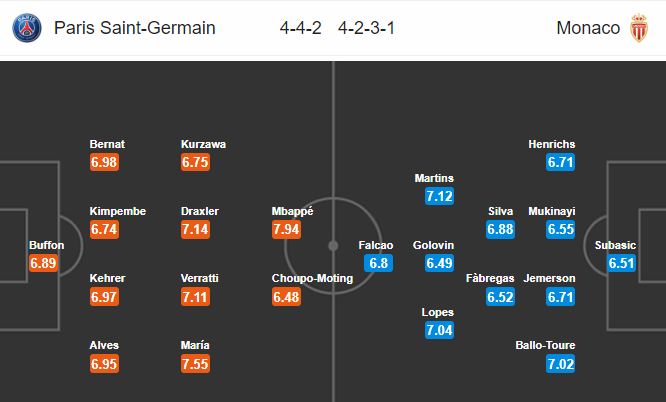Click the Paris Saint-Germain club crest
Image resolution: width=666 pixels, height=402 pixels.
(27, 28)
